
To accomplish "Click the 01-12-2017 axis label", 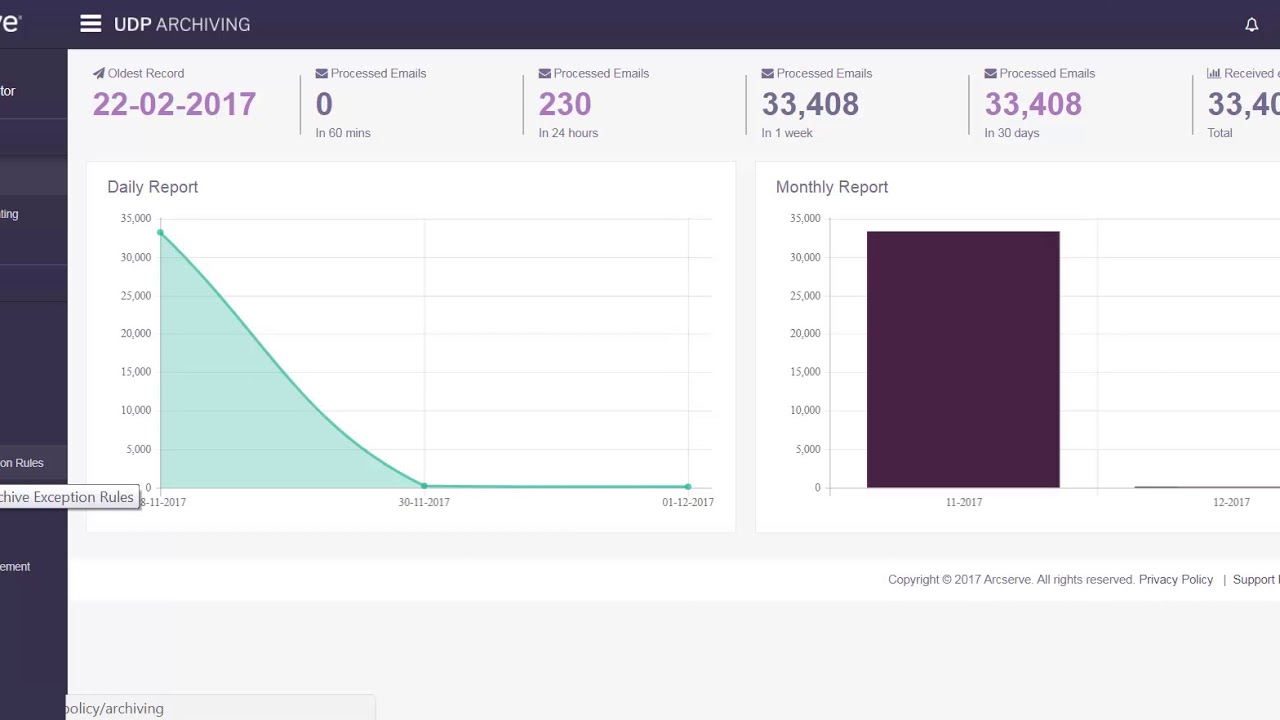I will [688, 502].
